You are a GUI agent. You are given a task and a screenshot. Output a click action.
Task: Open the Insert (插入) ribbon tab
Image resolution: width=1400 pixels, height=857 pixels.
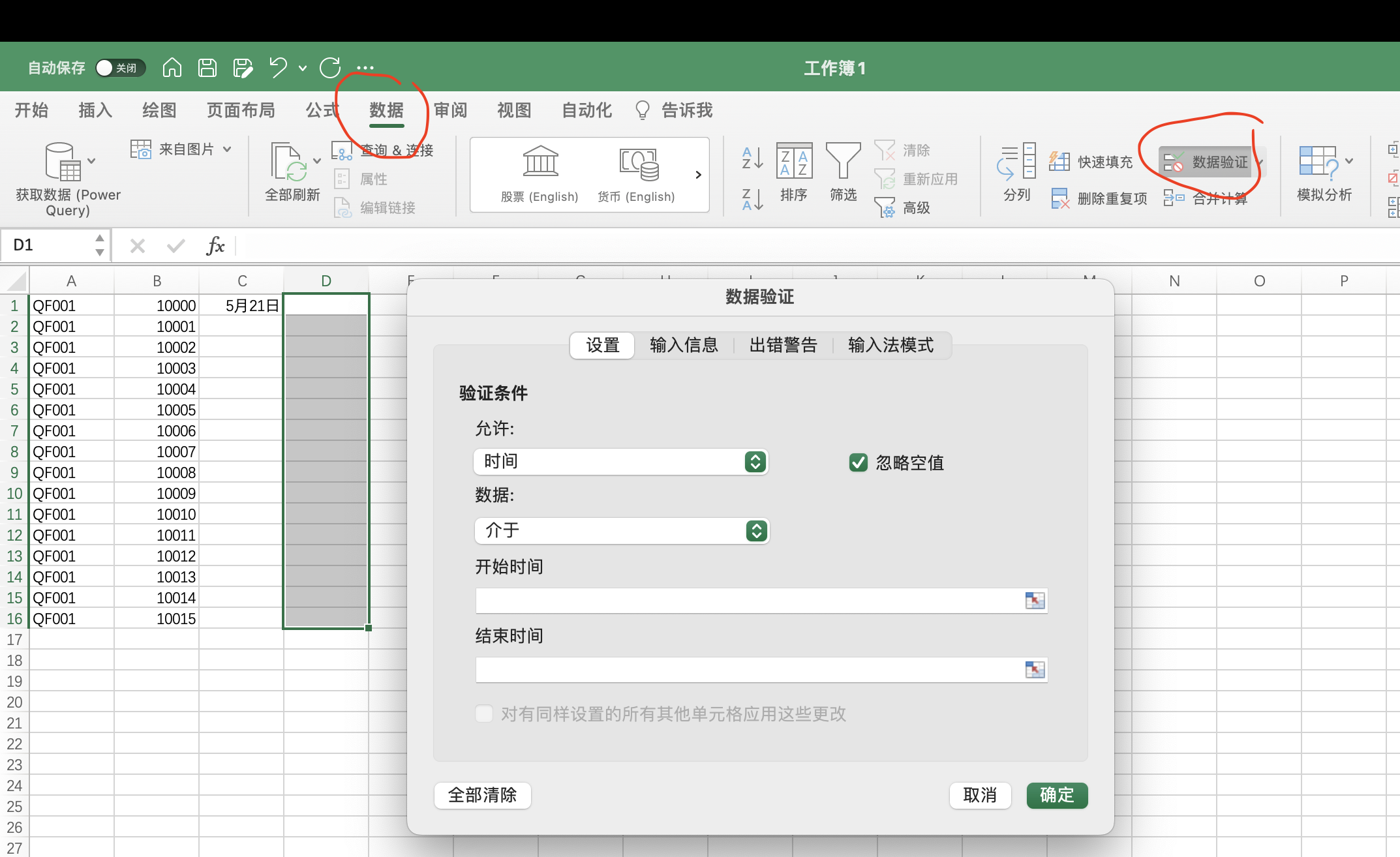(95, 110)
